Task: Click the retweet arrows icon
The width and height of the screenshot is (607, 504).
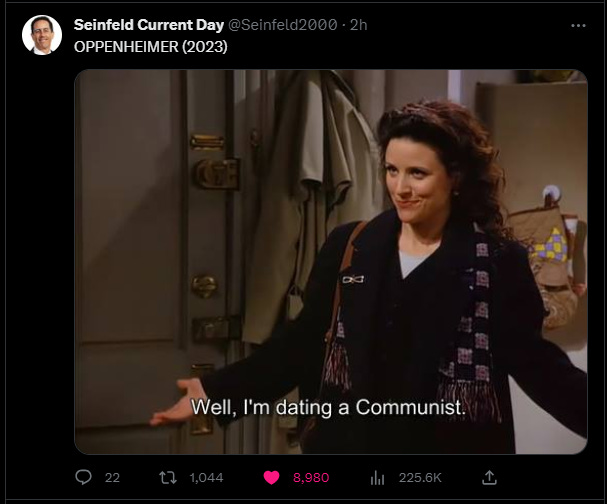Action: (x=168, y=477)
